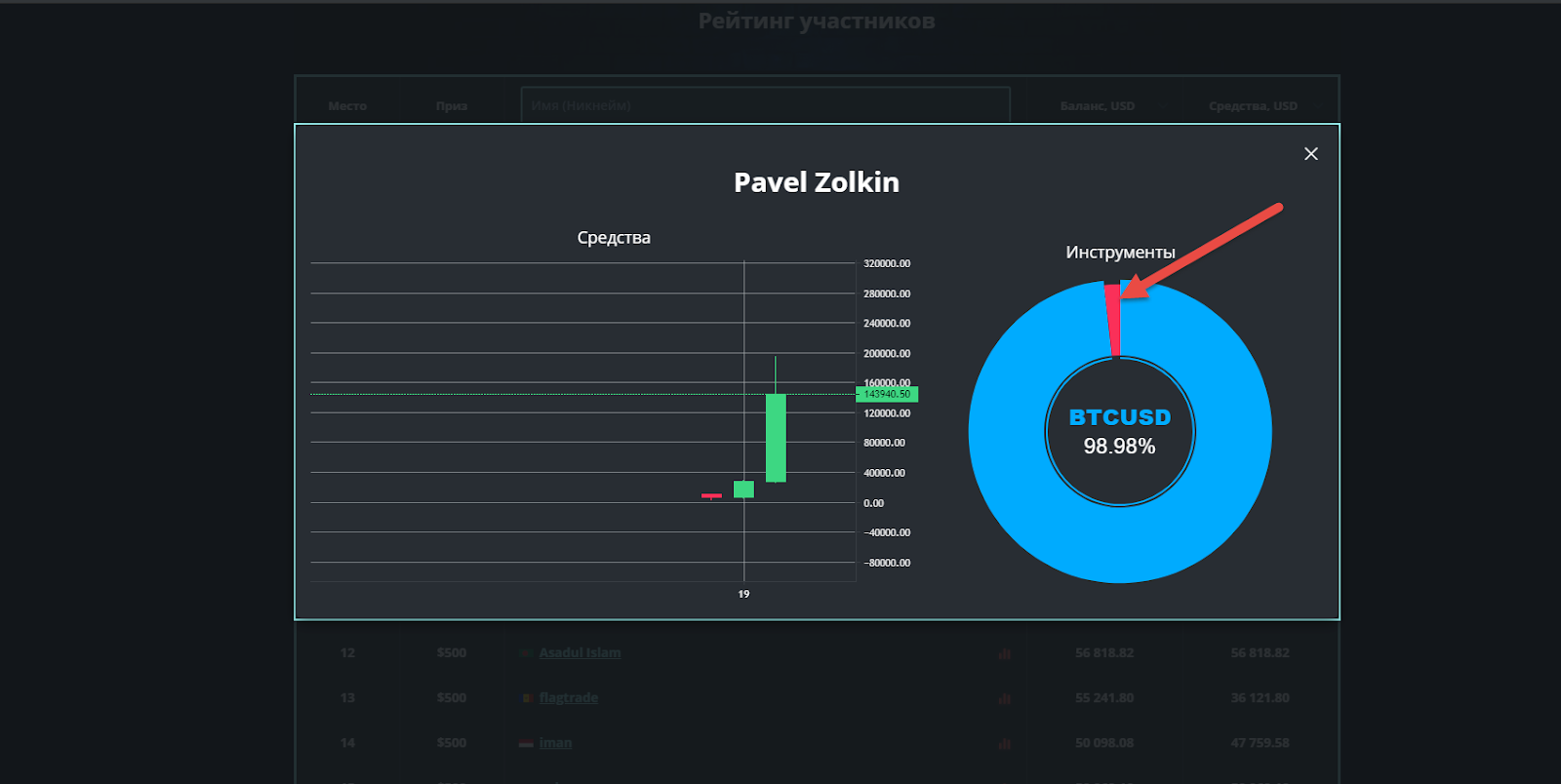Viewport: 1561px width, 784px height.
Task: Click the 19 date label on axis
Action: tap(743, 594)
